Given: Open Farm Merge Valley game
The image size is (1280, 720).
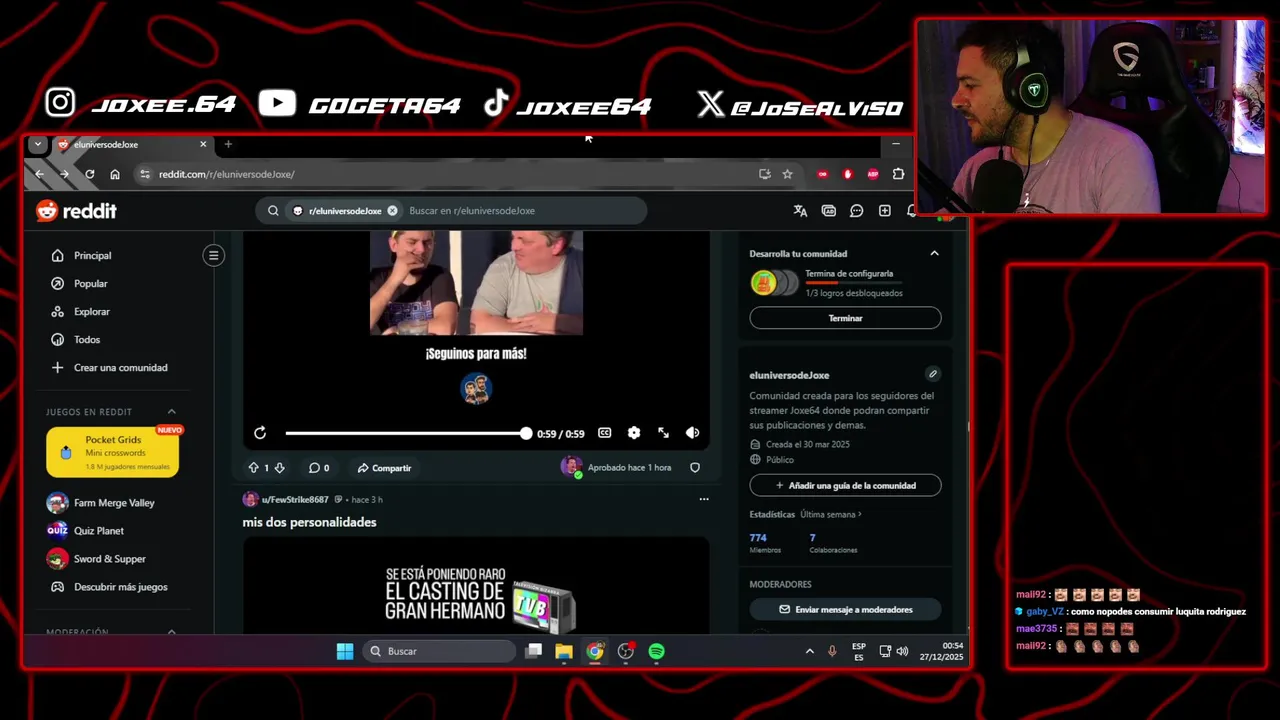Looking at the screenshot, I should pos(115,503).
